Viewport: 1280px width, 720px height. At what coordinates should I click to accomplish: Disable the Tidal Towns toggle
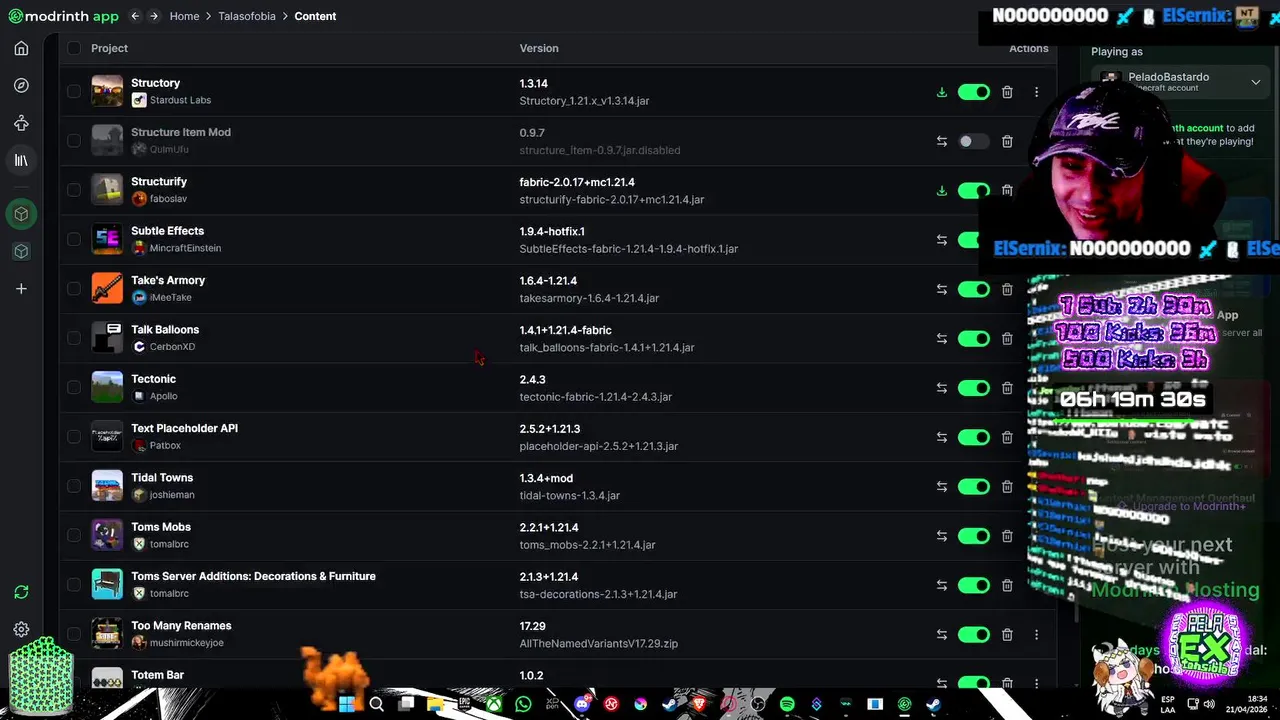coord(973,486)
